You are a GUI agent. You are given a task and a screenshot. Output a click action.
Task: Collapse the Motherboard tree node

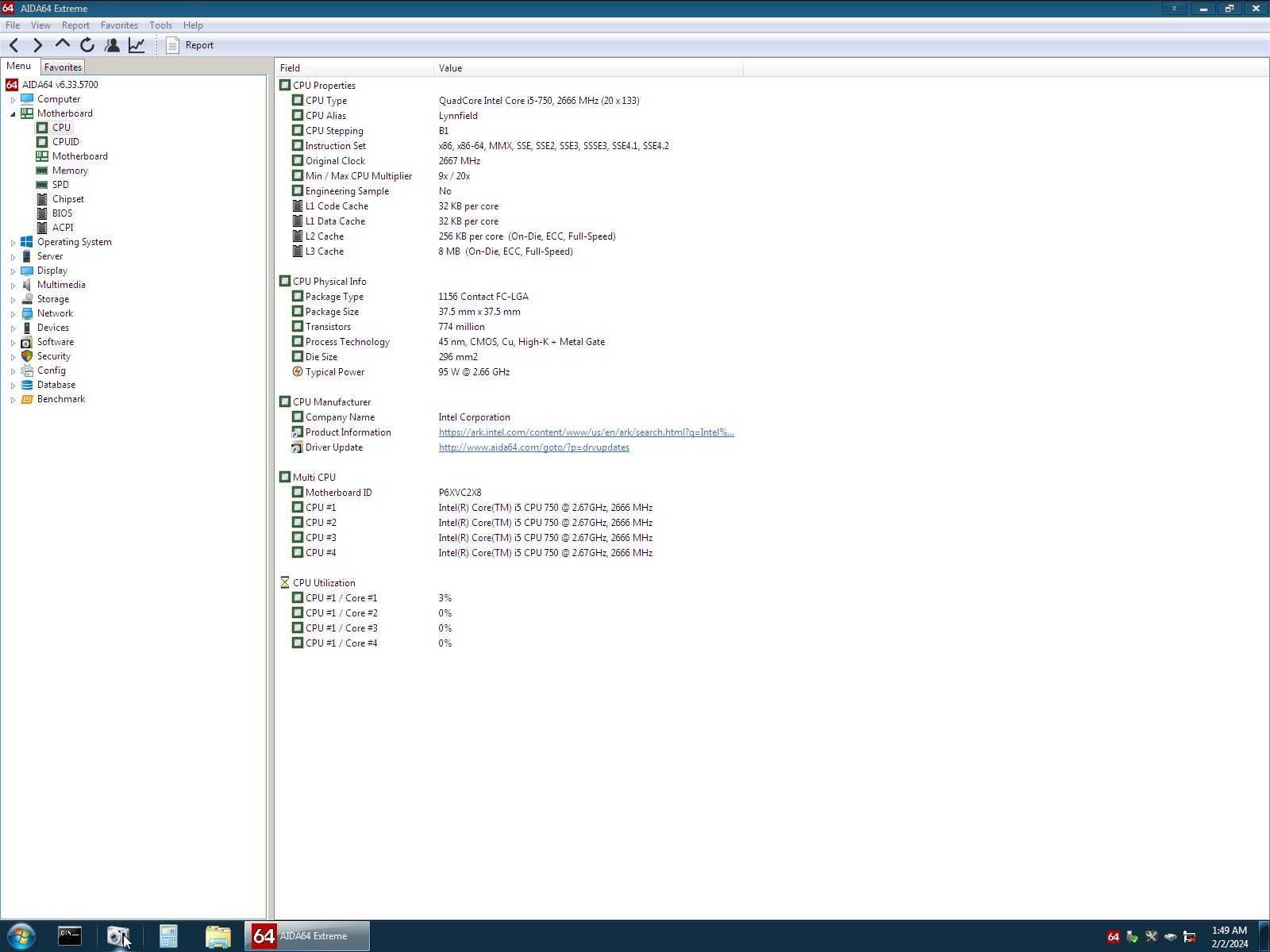pyautogui.click(x=13, y=114)
